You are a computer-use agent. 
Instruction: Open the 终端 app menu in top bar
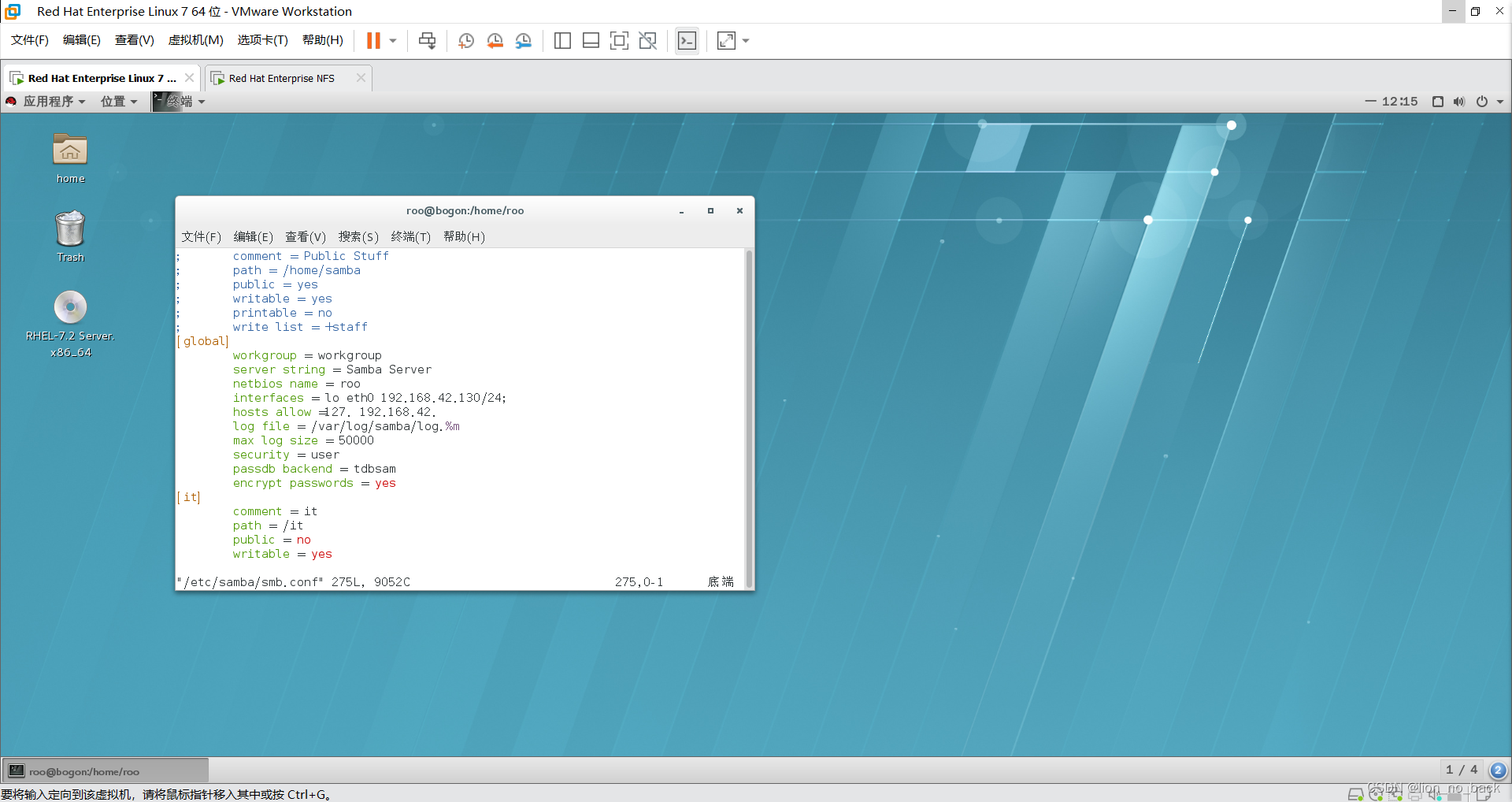click(180, 102)
